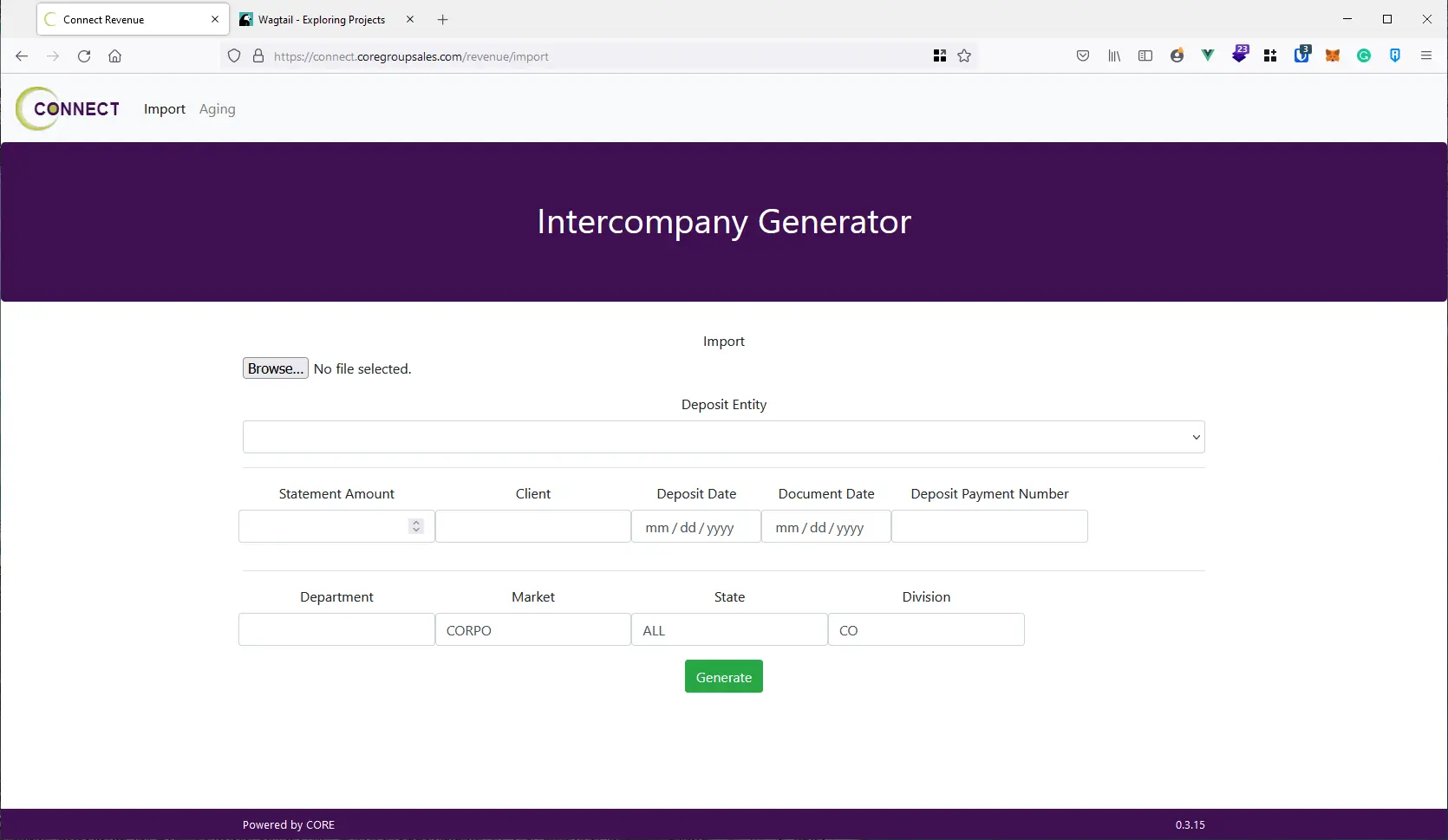
Task: Click the CONNECT logo
Action: (x=68, y=109)
